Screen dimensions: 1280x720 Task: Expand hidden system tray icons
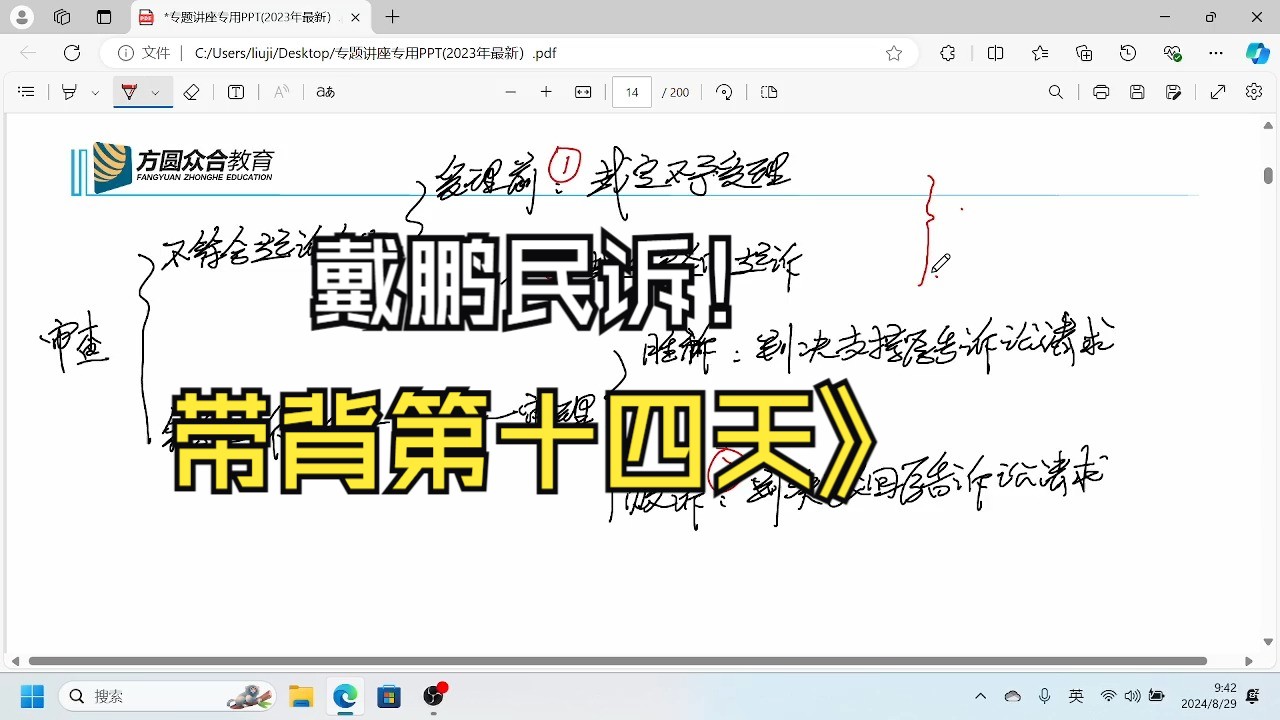click(x=980, y=696)
